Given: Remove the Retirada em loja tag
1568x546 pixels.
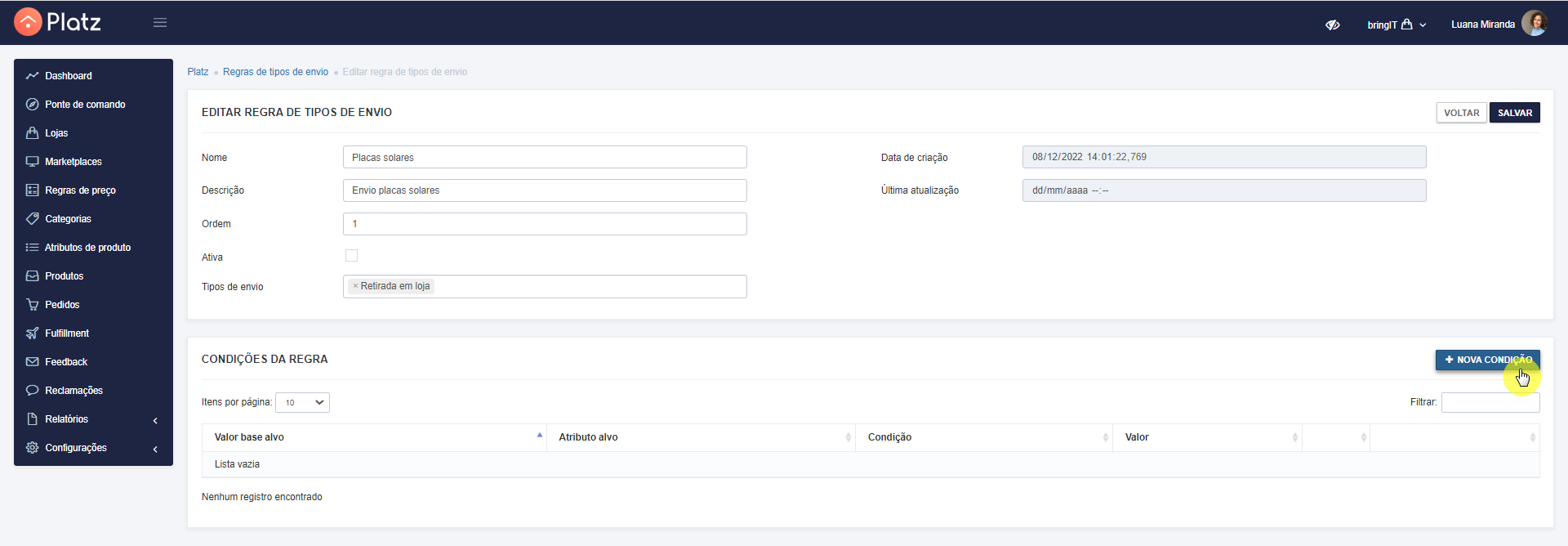Looking at the screenshot, I should pos(355,286).
